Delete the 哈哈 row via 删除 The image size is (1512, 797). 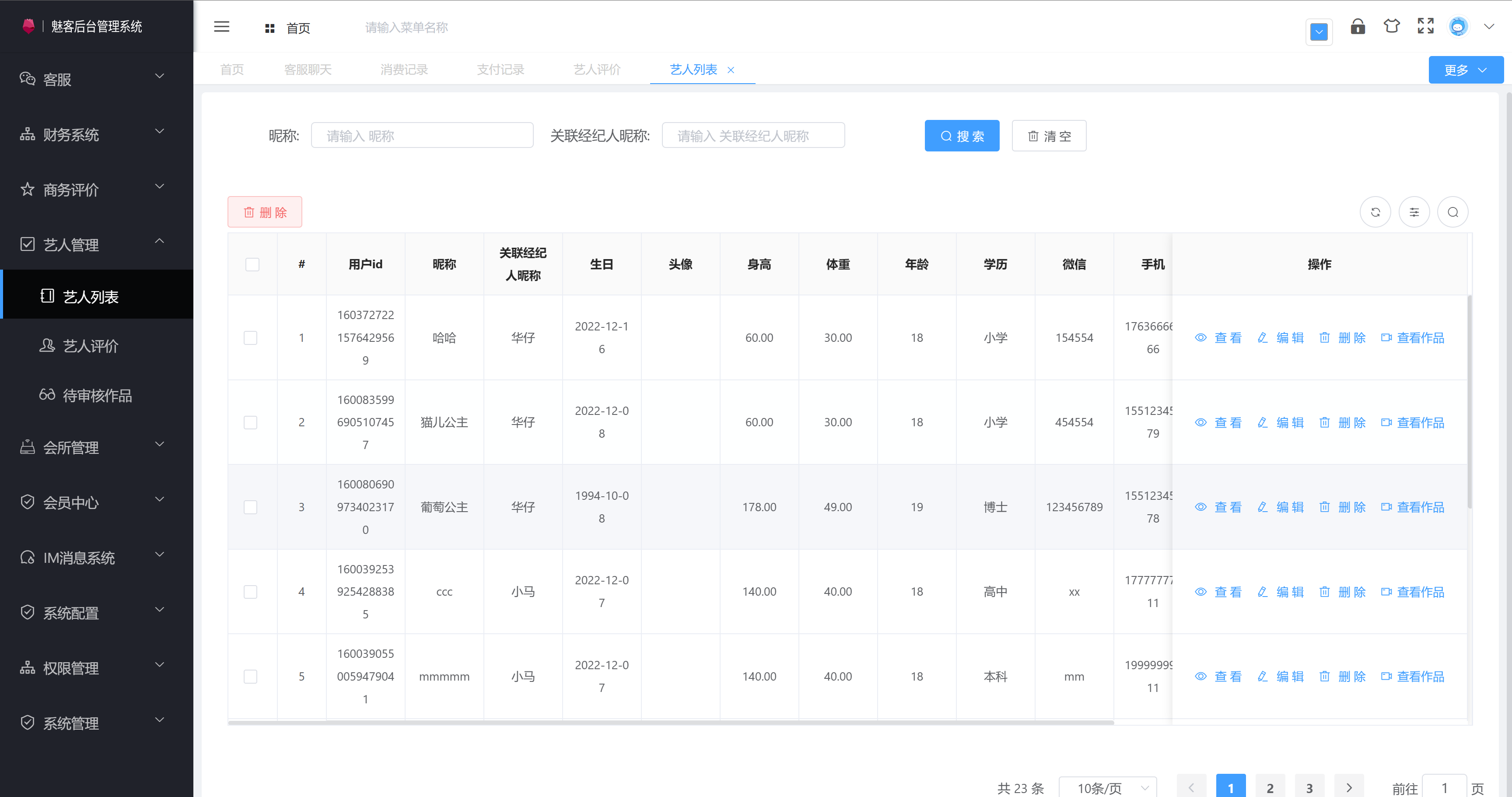[1342, 338]
